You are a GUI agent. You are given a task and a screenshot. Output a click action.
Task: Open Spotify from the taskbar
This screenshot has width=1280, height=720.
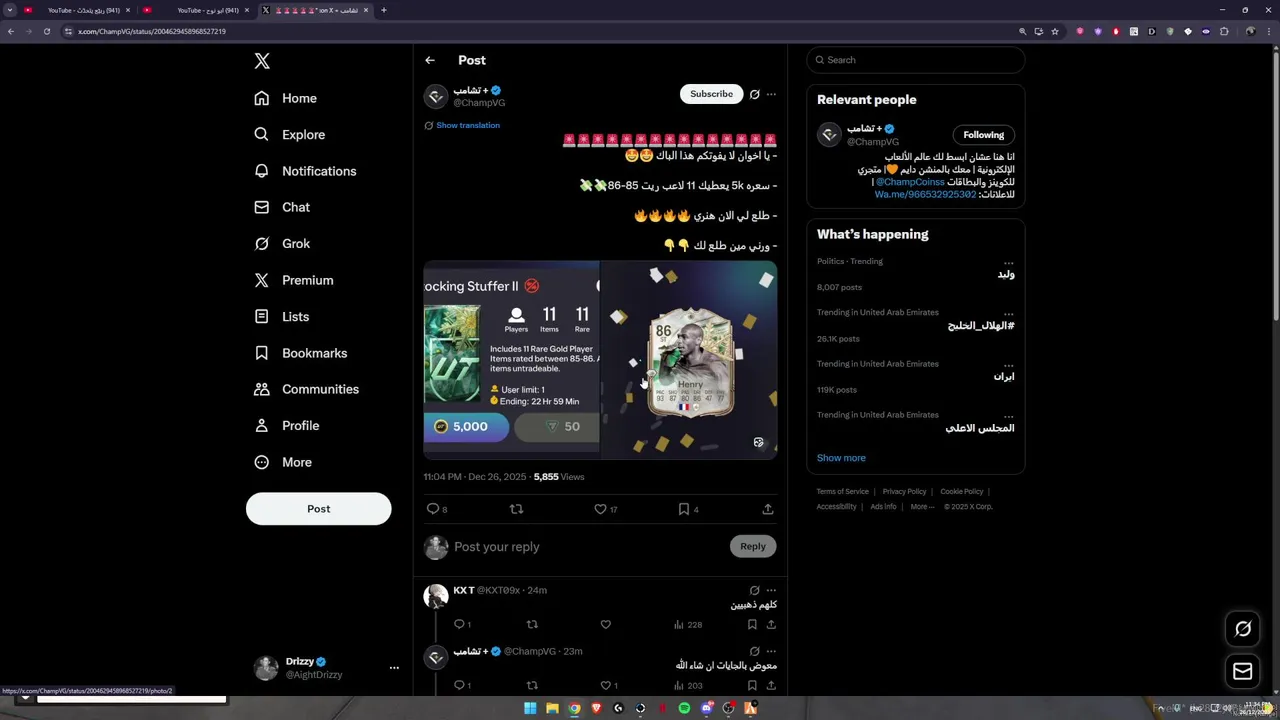point(684,708)
